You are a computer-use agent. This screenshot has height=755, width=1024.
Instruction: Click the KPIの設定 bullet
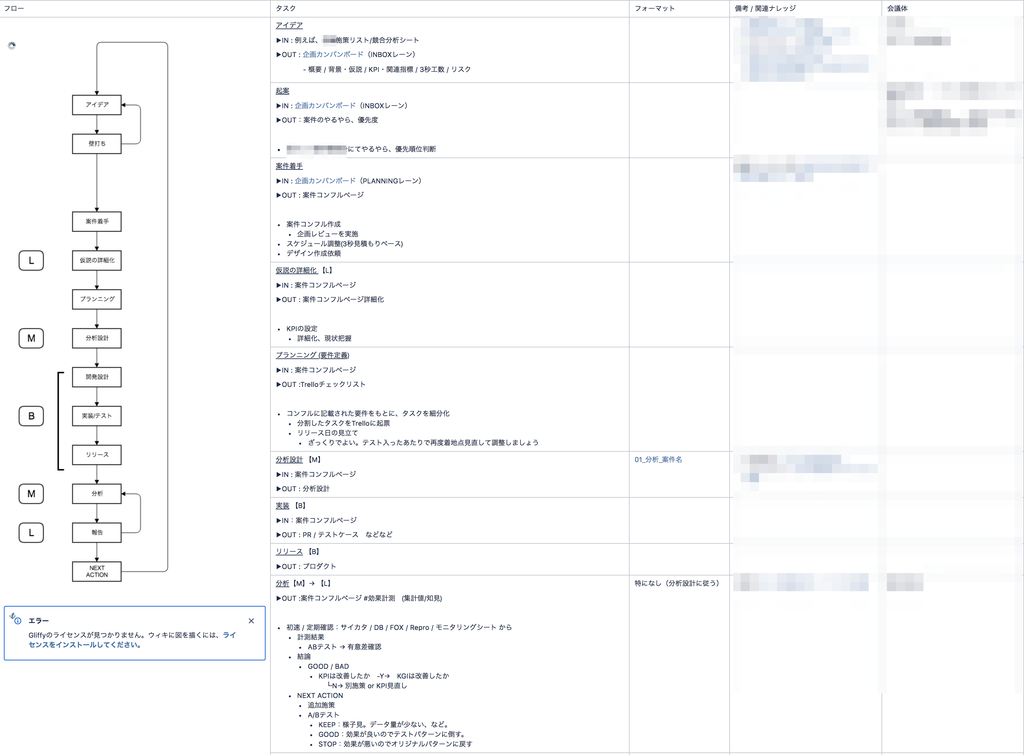coord(302,329)
